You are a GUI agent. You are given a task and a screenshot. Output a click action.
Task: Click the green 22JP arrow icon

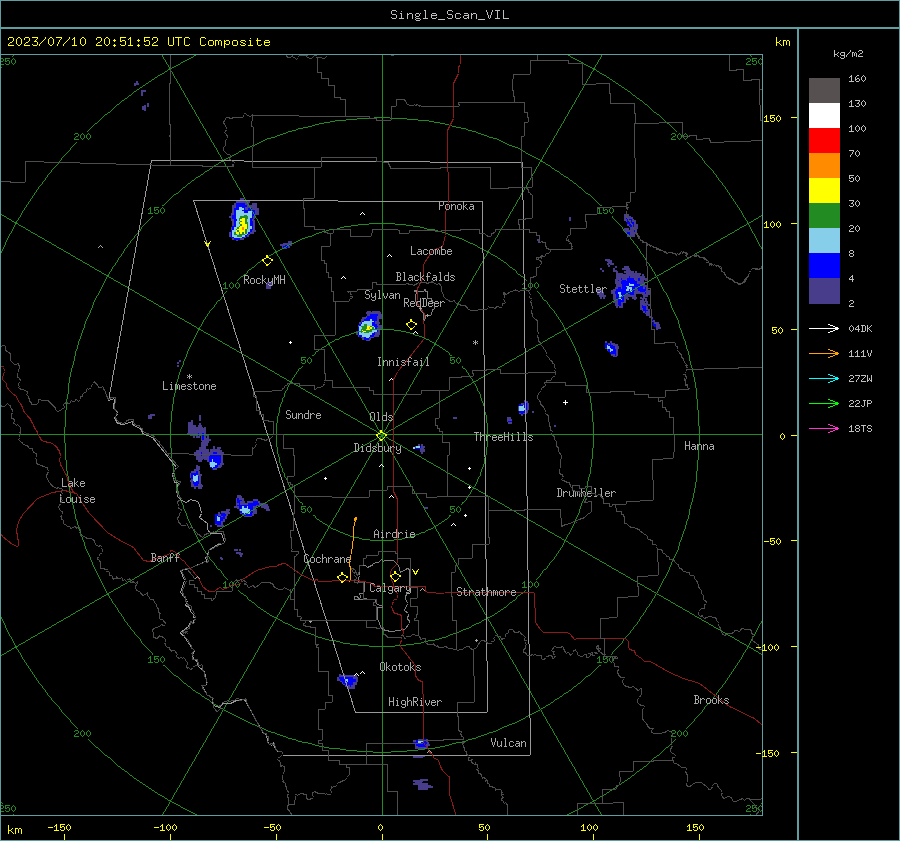click(824, 404)
